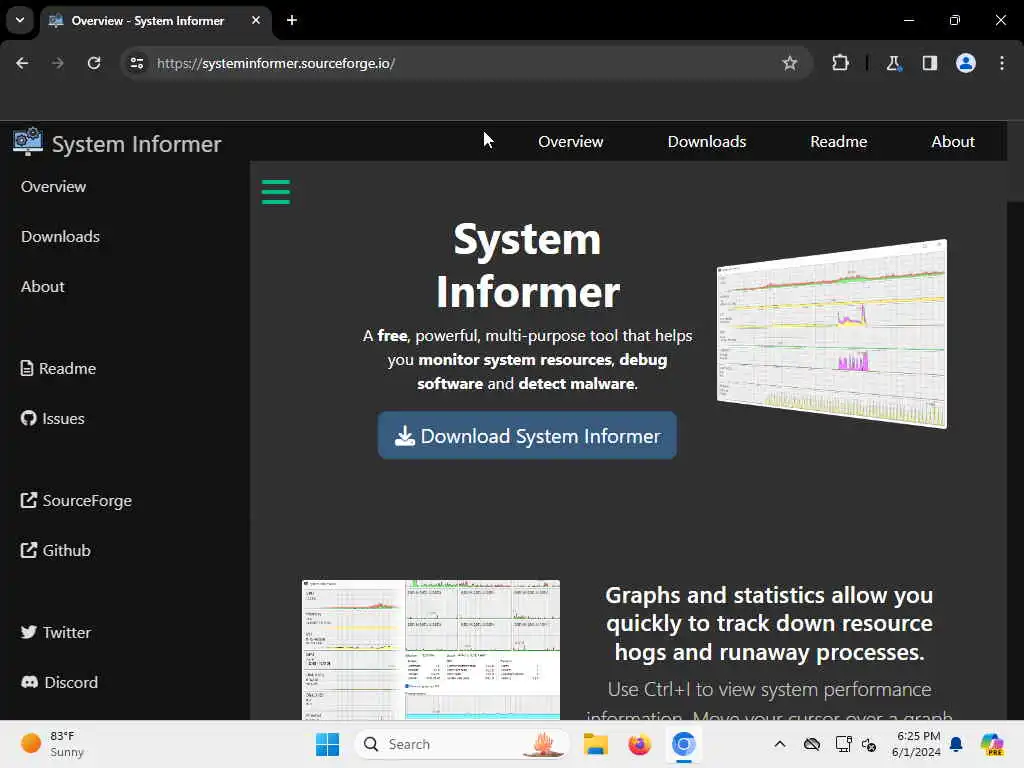Open the Twitter link in sidebar
The height and width of the screenshot is (768, 1024).
[x=56, y=632]
